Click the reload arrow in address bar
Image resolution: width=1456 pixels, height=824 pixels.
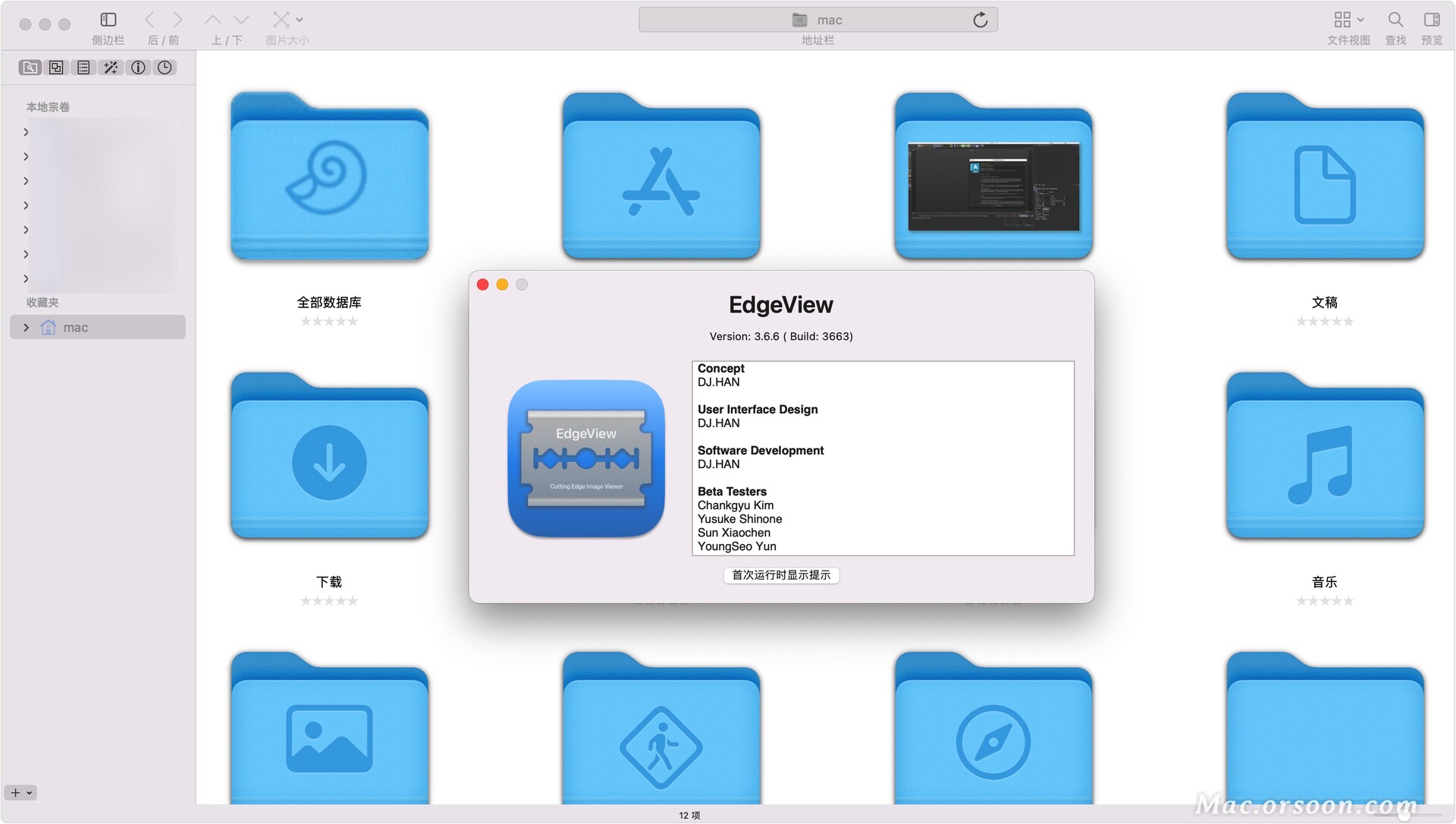click(980, 20)
